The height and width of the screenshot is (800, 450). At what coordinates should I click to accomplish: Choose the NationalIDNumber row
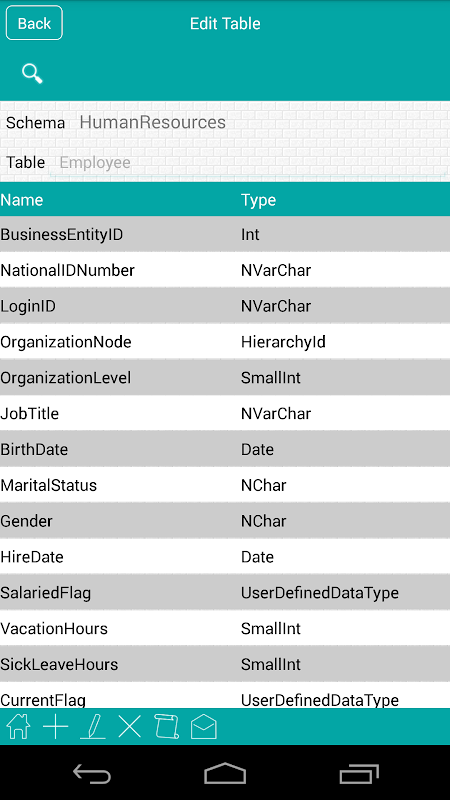(225, 270)
